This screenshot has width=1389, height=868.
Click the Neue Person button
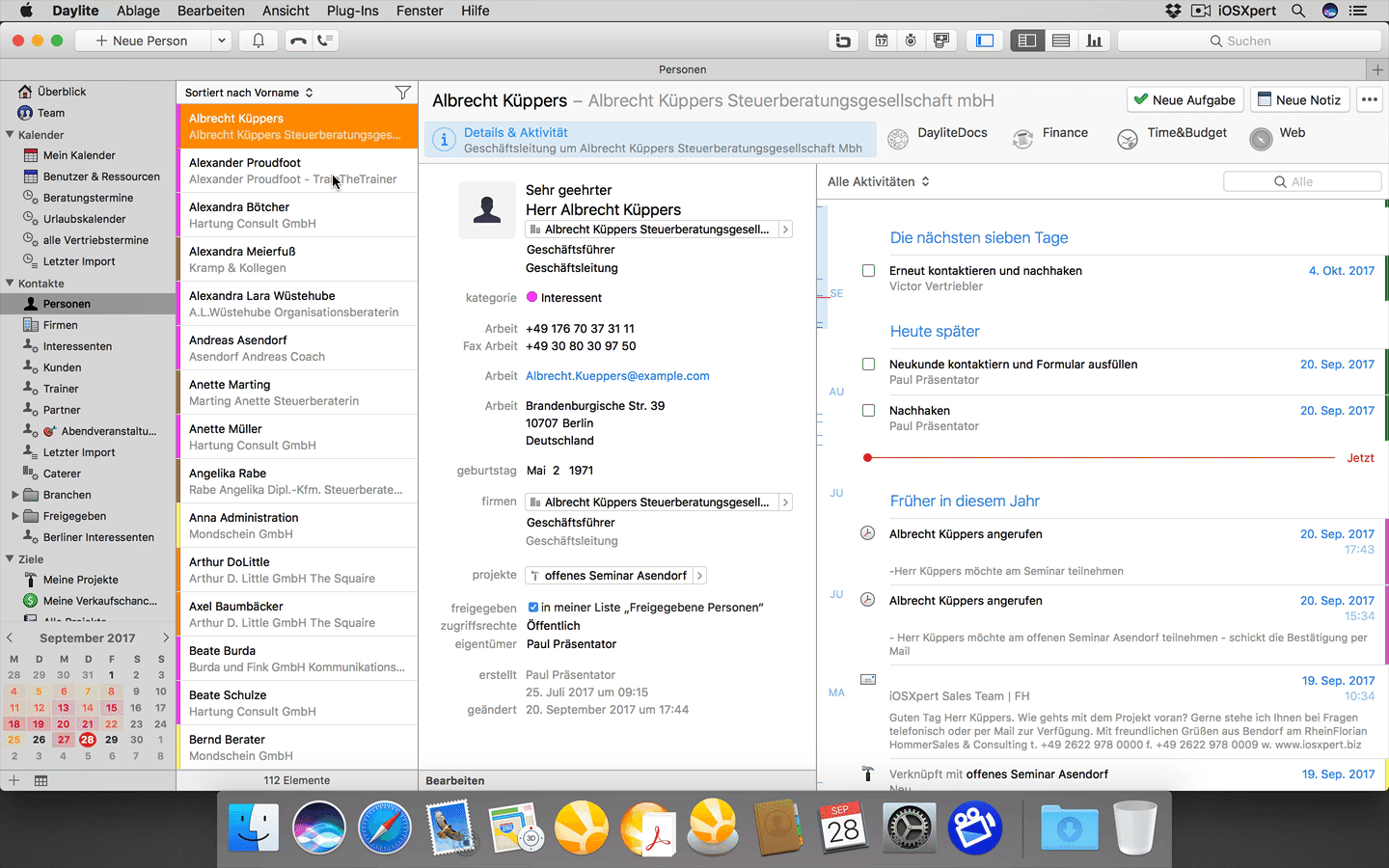[142, 41]
